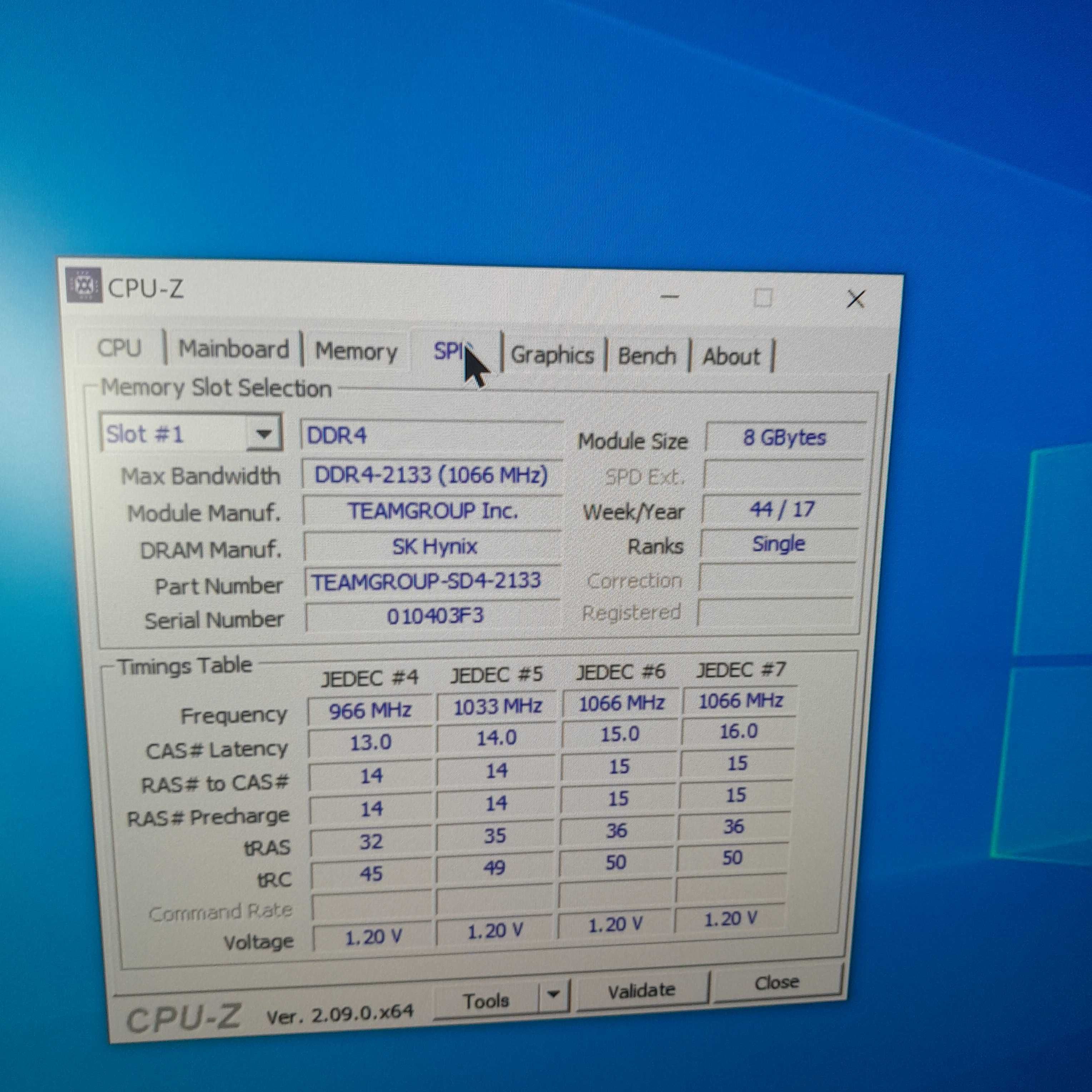Click the 44 / 17 week/year value
The height and width of the screenshot is (1092, 1092).
coord(782,509)
